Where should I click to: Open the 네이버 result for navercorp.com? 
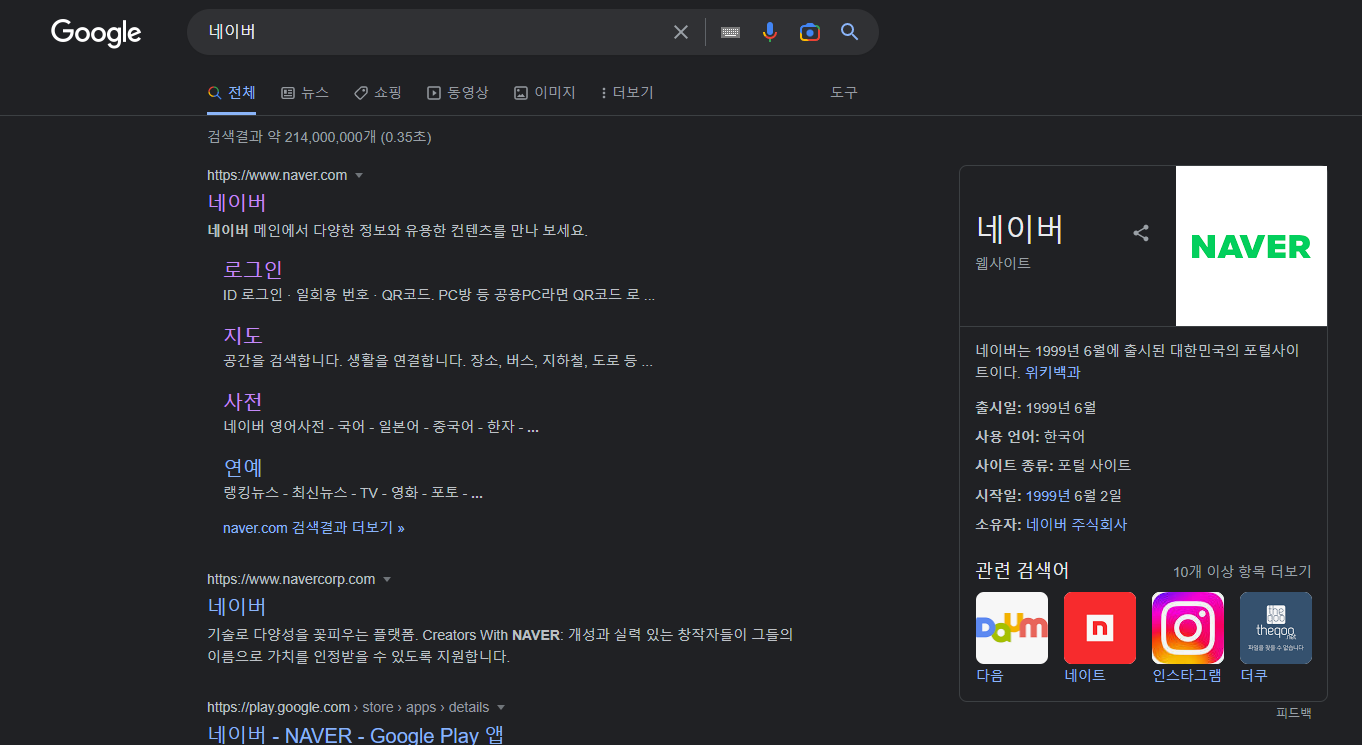237,607
